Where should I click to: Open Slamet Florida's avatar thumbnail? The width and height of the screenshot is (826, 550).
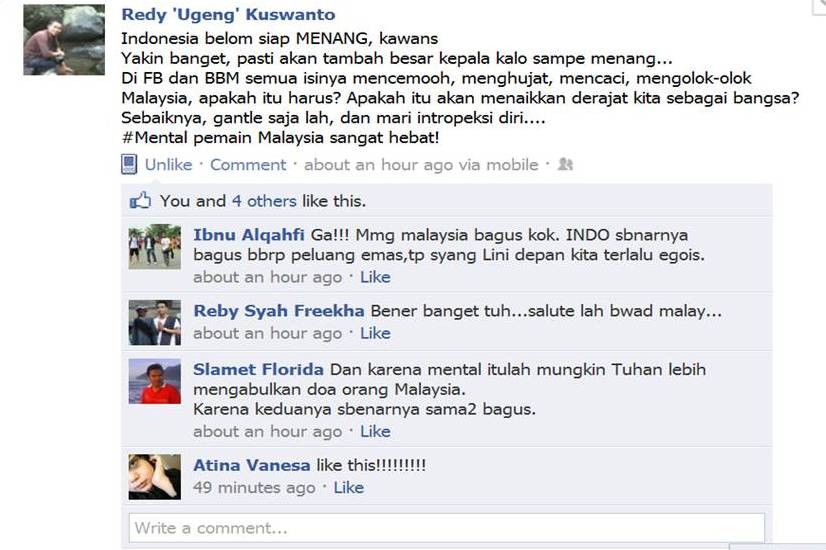click(155, 381)
